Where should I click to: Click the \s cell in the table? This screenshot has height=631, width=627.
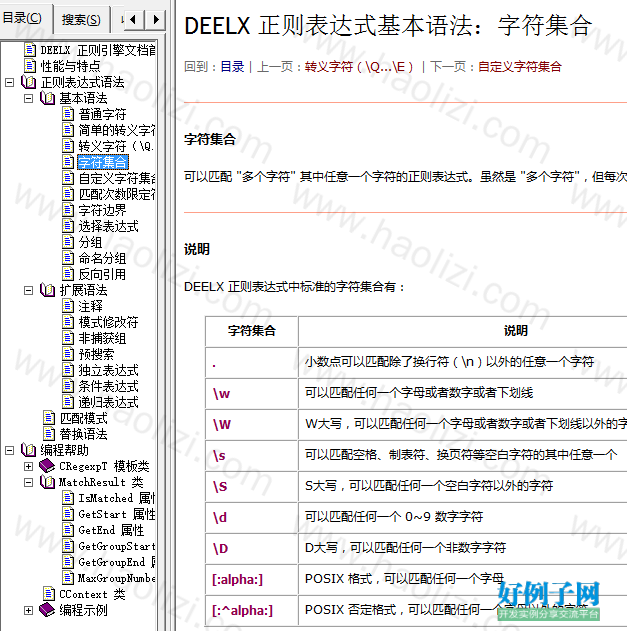(x=252, y=455)
